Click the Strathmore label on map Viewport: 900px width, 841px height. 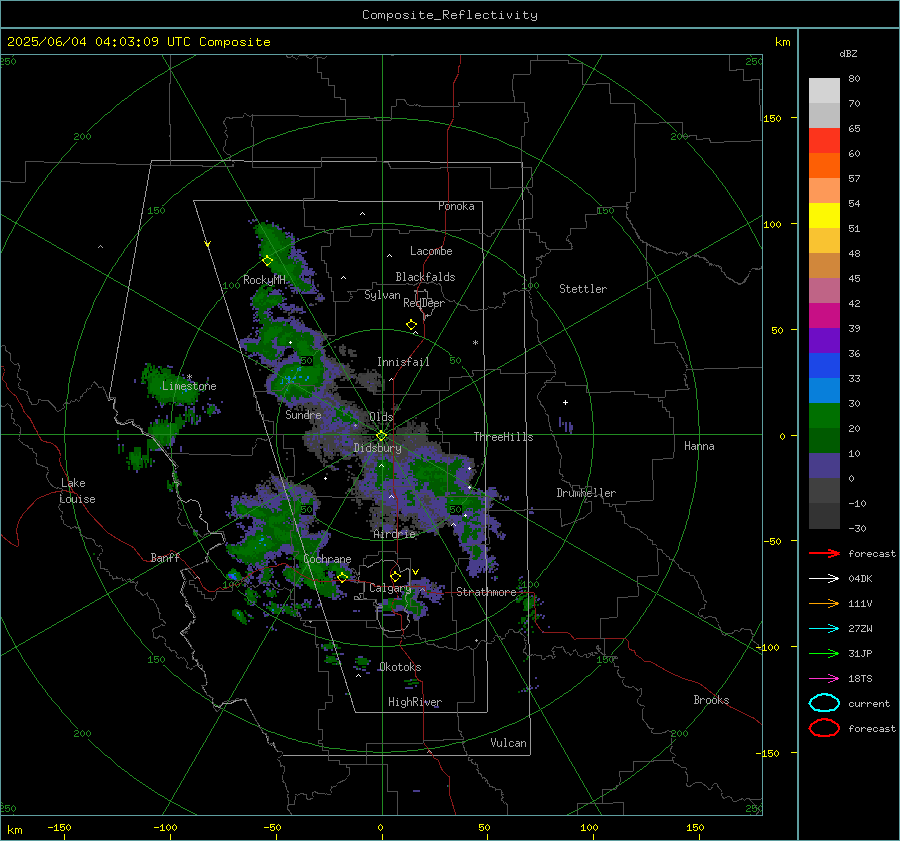pos(487,592)
